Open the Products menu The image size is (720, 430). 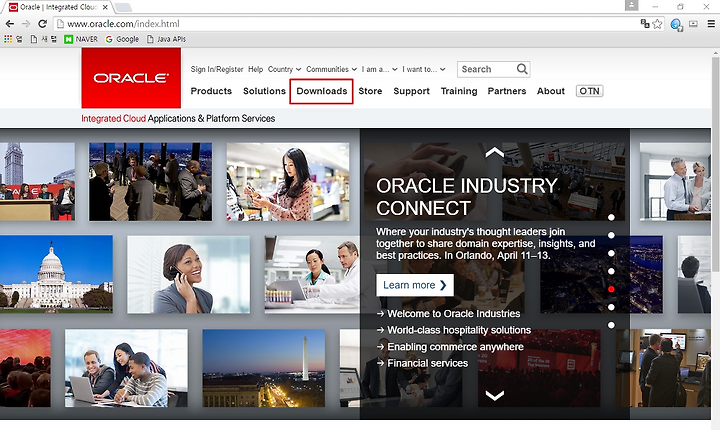coord(211,91)
